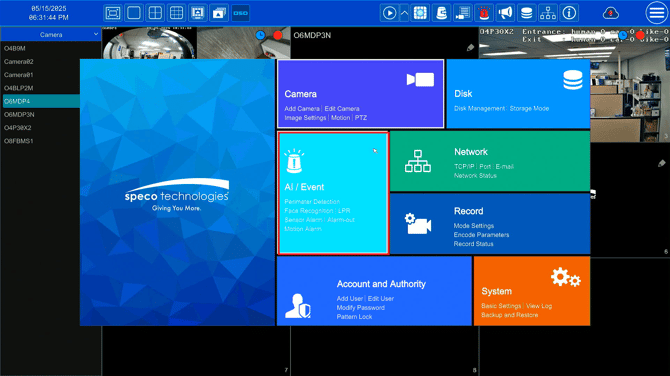The width and height of the screenshot is (670, 376).
Task: Open Network Status link
Action: point(475,176)
